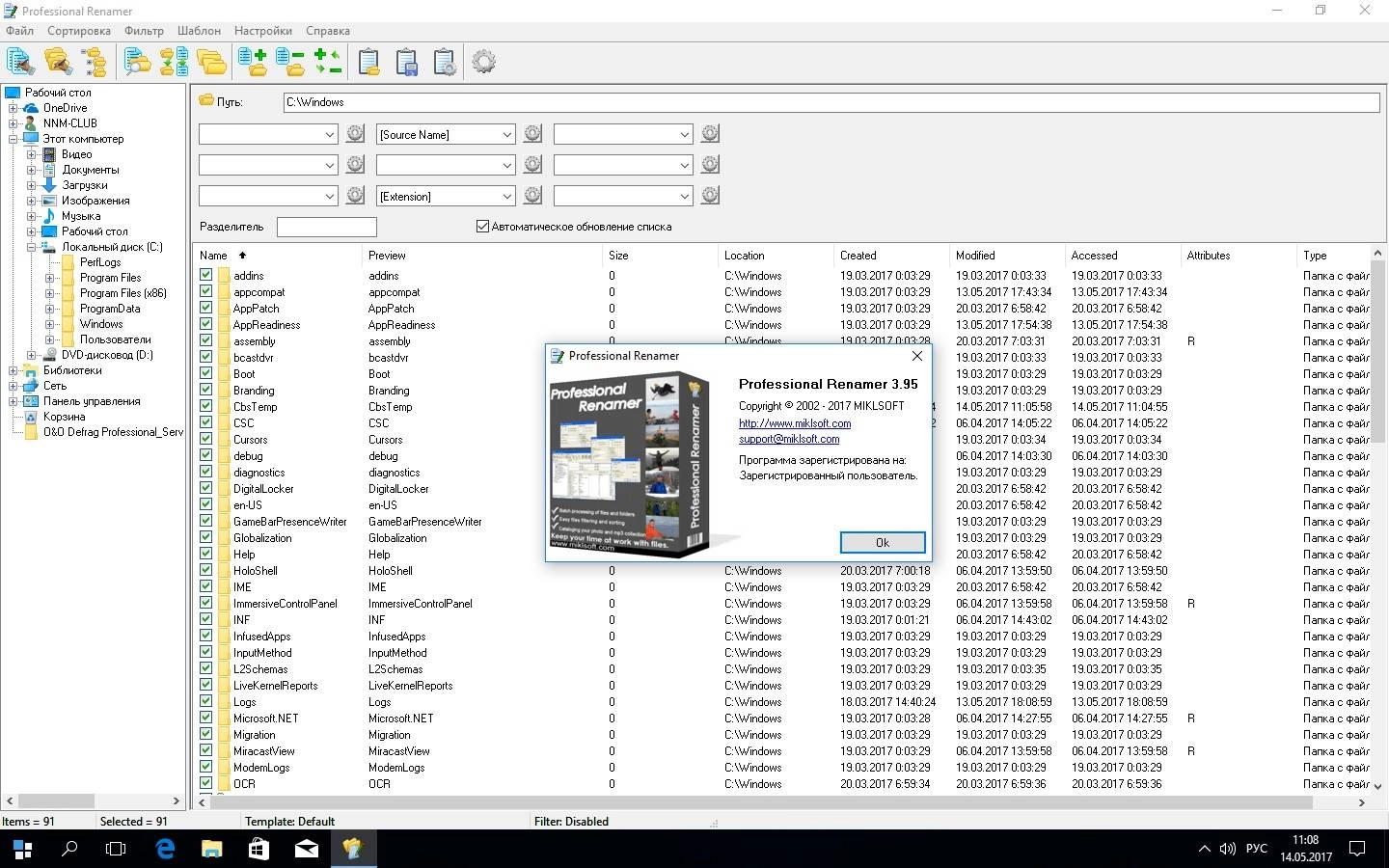This screenshot has height=868, width=1389.
Task: Uncheck the Cursors row checkbox
Action: pyautogui.click(x=206, y=439)
